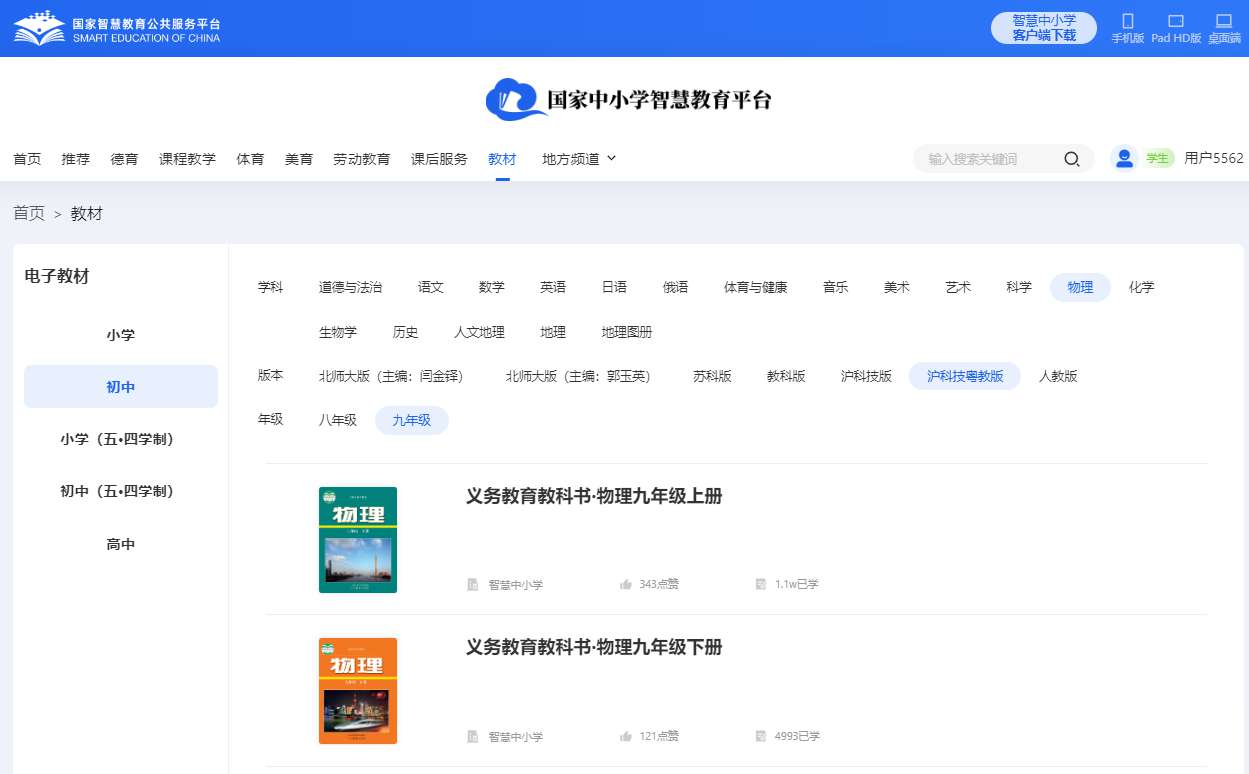Viewport: 1249px width, 774px height.
Task: Choose subject 音乐
Action: (836, 287)
